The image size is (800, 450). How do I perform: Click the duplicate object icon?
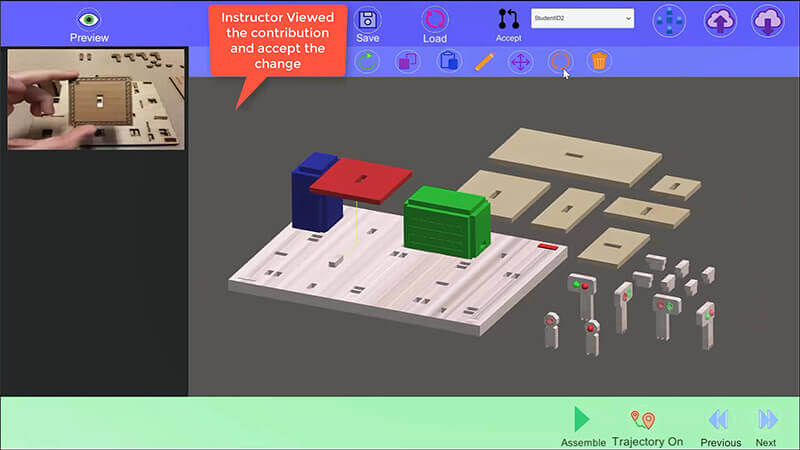407,61
